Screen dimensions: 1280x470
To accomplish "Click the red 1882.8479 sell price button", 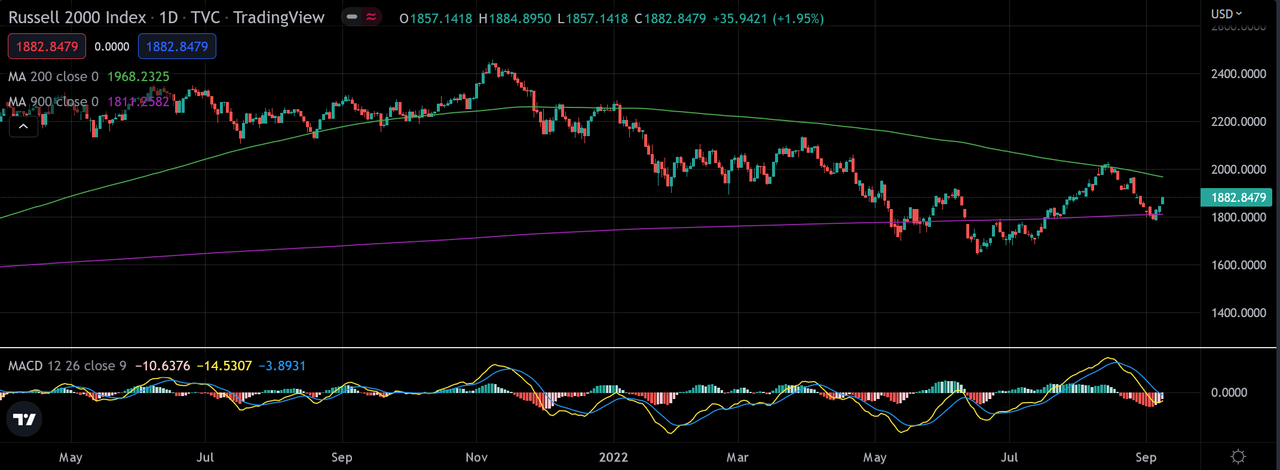I will [46, 46].
